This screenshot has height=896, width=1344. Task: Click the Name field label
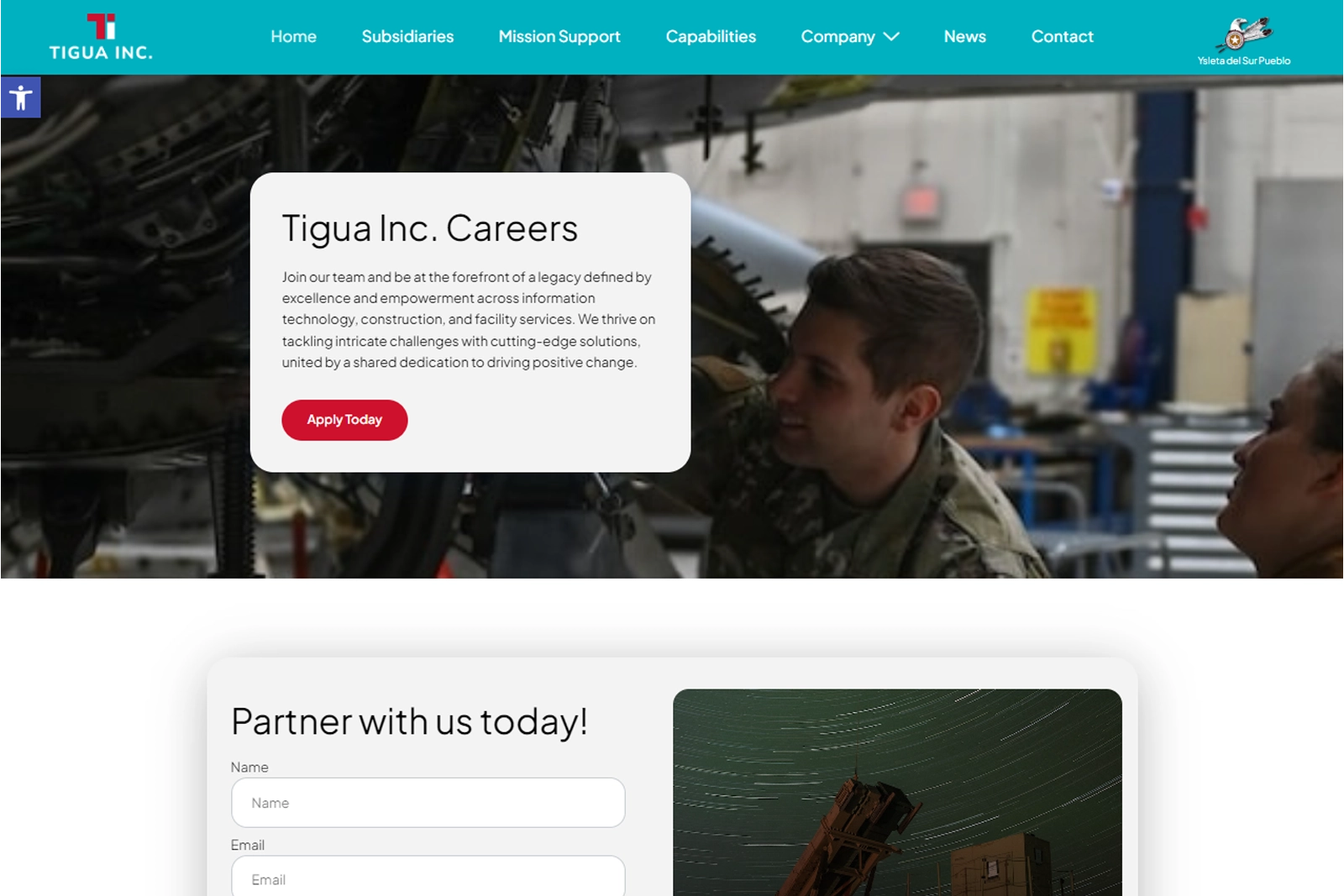tap(249, 768)
